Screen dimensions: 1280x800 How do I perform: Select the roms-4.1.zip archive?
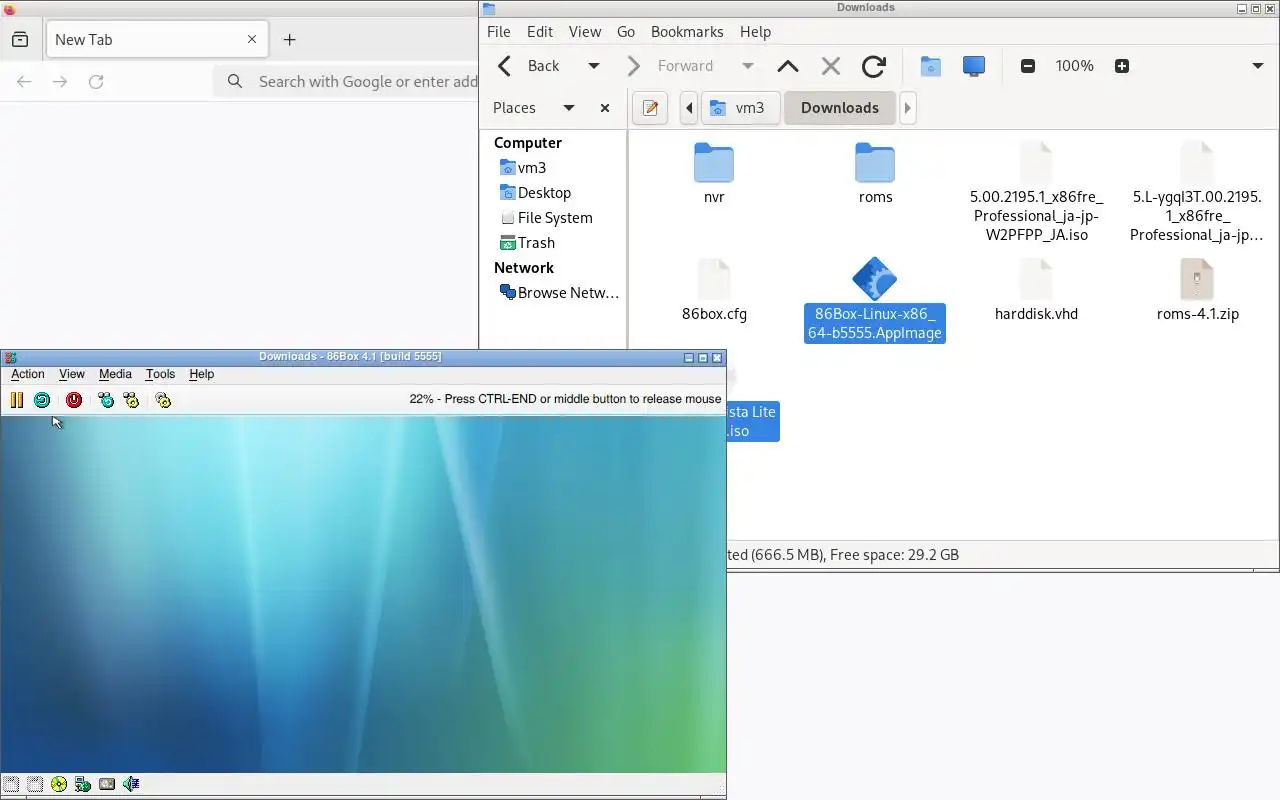pos(1197,290)
